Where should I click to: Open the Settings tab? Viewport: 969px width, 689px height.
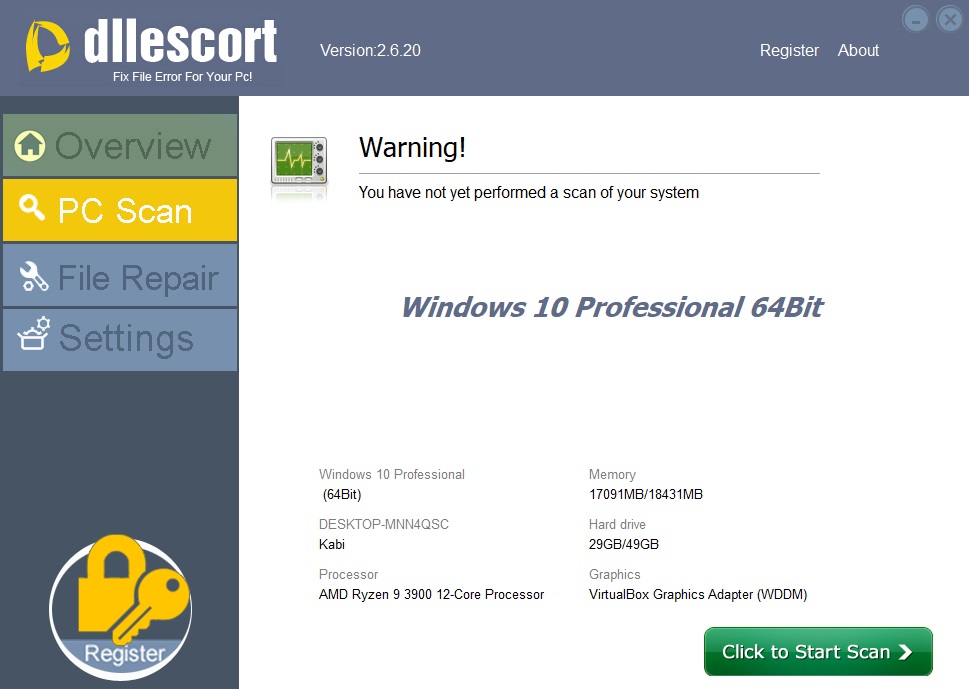tap(120, 340)
